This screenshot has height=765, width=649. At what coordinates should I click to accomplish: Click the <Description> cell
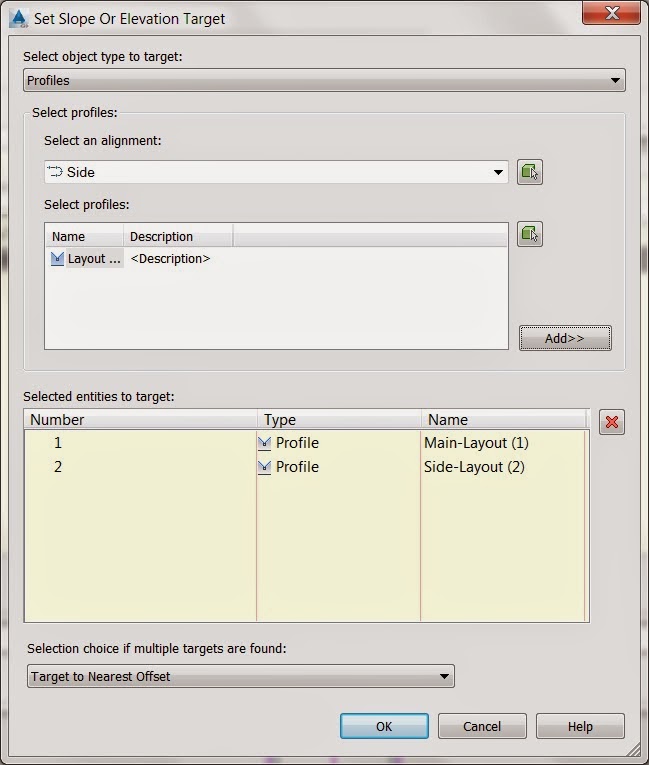pos(170,259)
